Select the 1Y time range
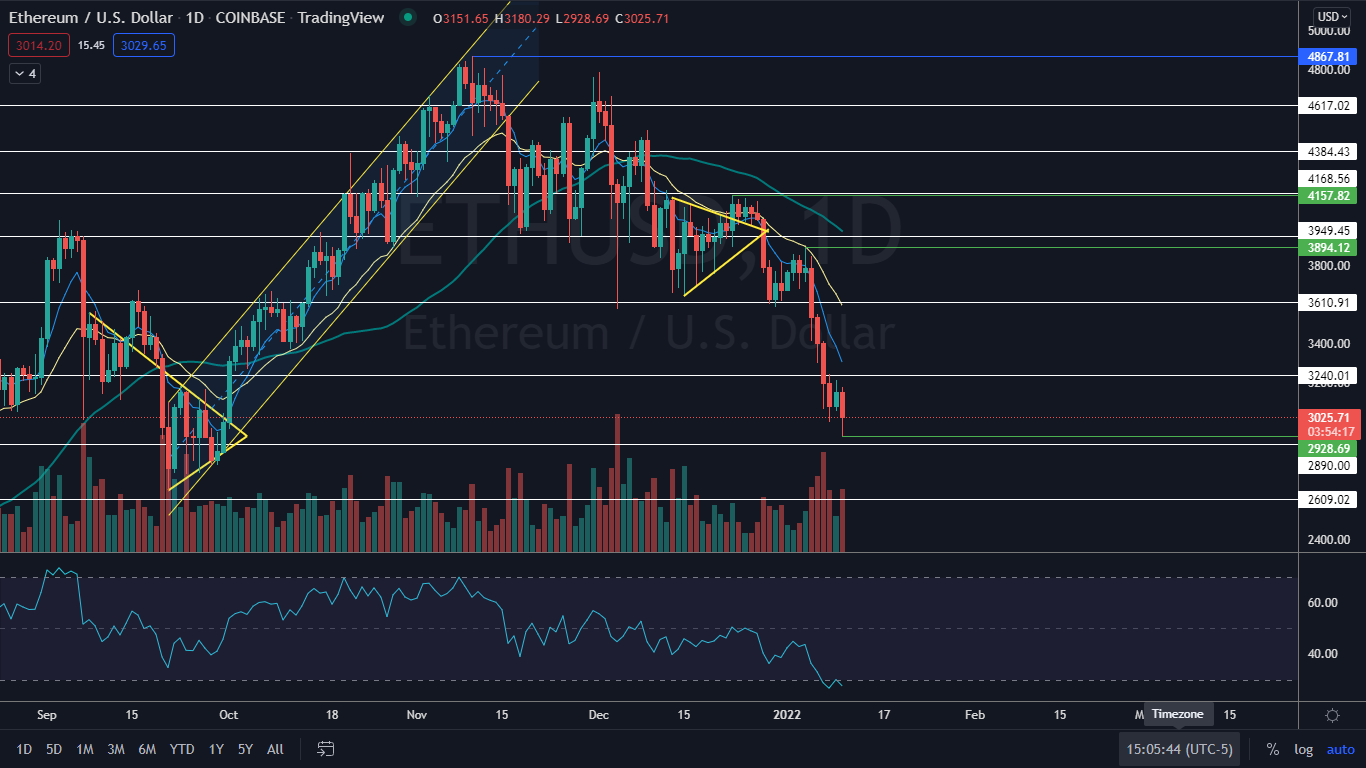Screen dimensions: 1366x768 [x=216, y=749]
